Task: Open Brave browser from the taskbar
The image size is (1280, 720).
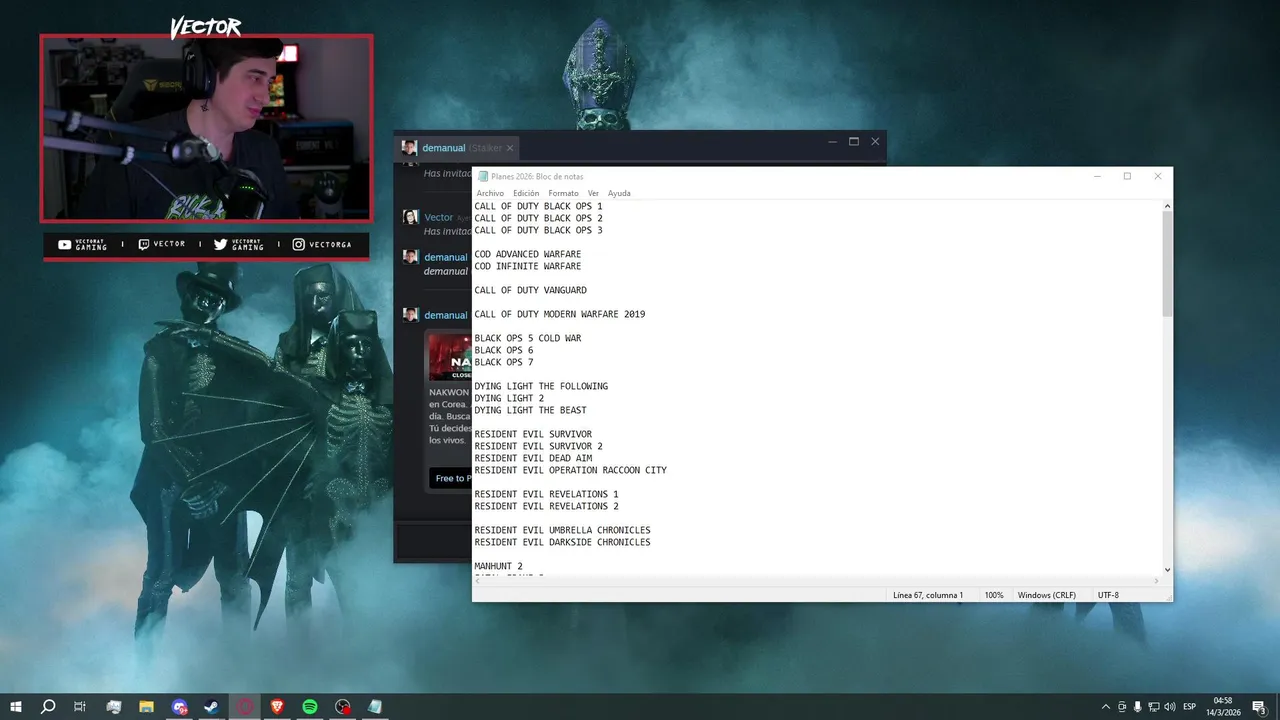Action: tap(277, 707)
